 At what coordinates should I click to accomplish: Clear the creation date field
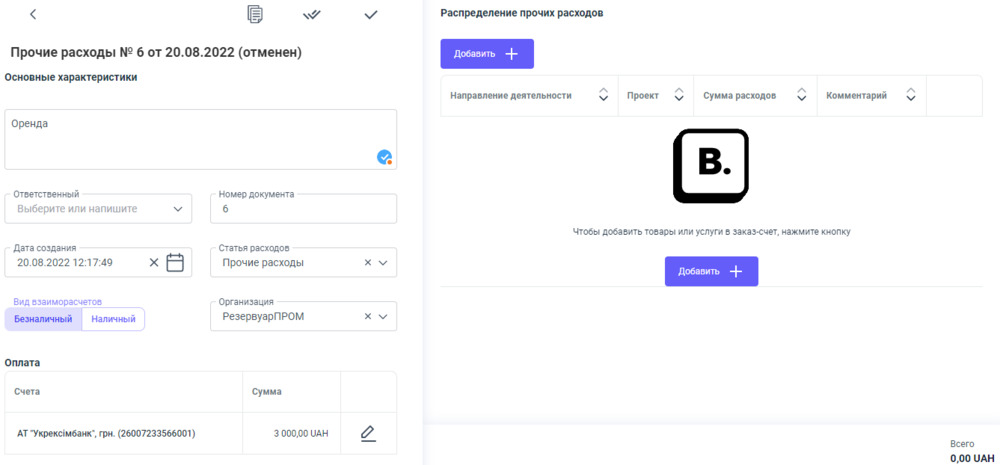(x=154, y=263)
